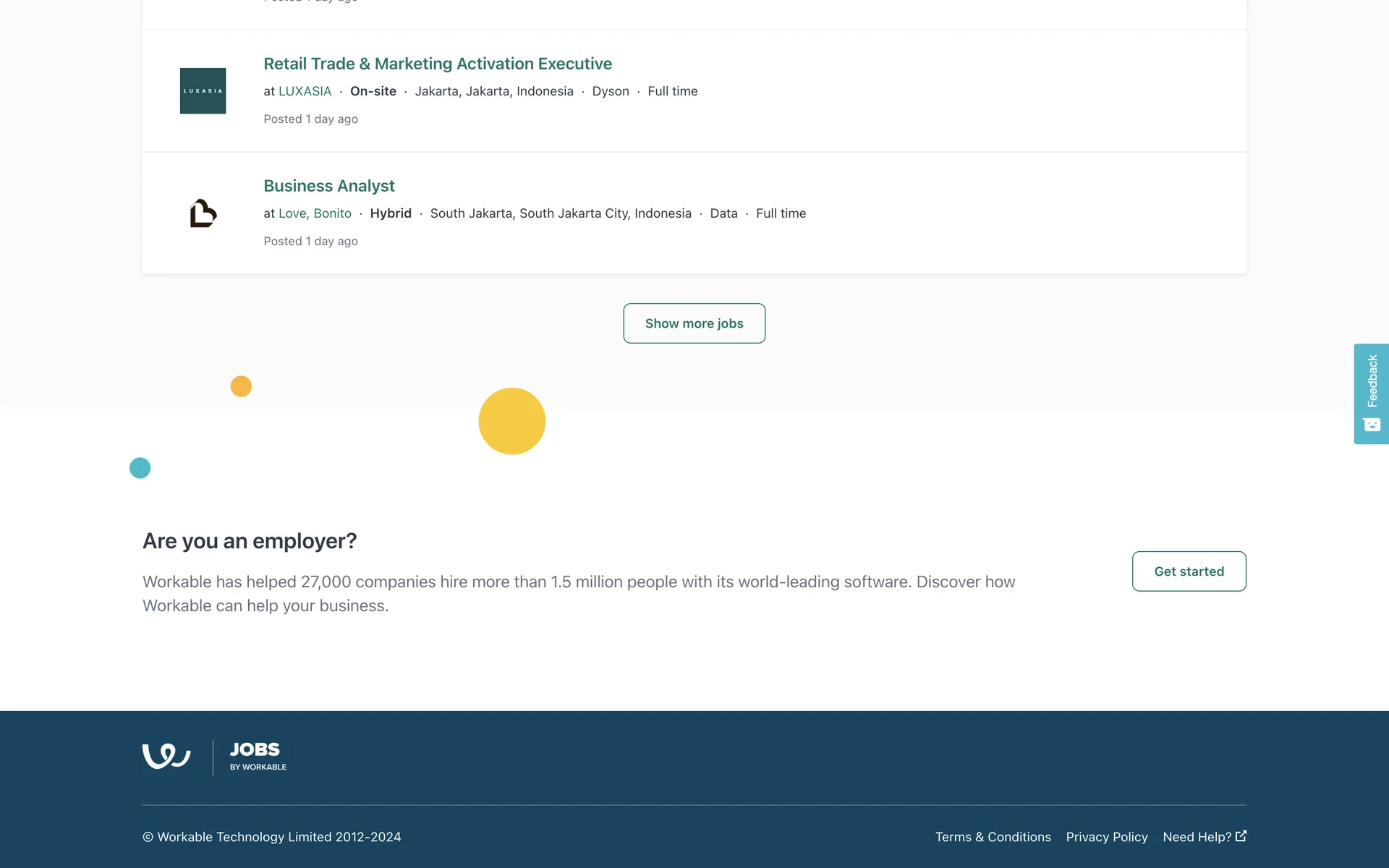Click the LUXASIA company logo
Viewport: 1389px width, 868px height.
point(203,90)
